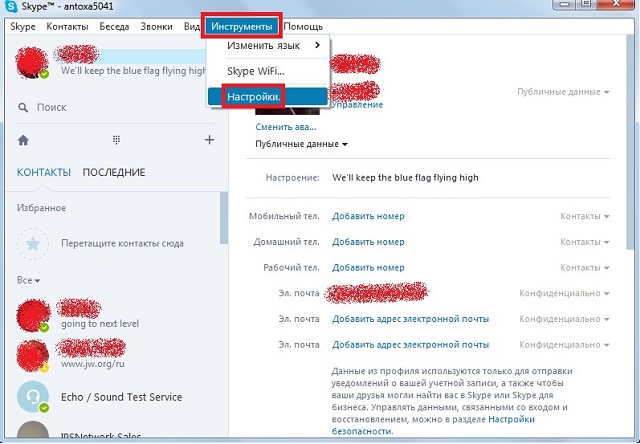Click own profile avatar in left panel
Image resolution: width=640 pixels, height=444 pixels.
[x=32, y=62]
